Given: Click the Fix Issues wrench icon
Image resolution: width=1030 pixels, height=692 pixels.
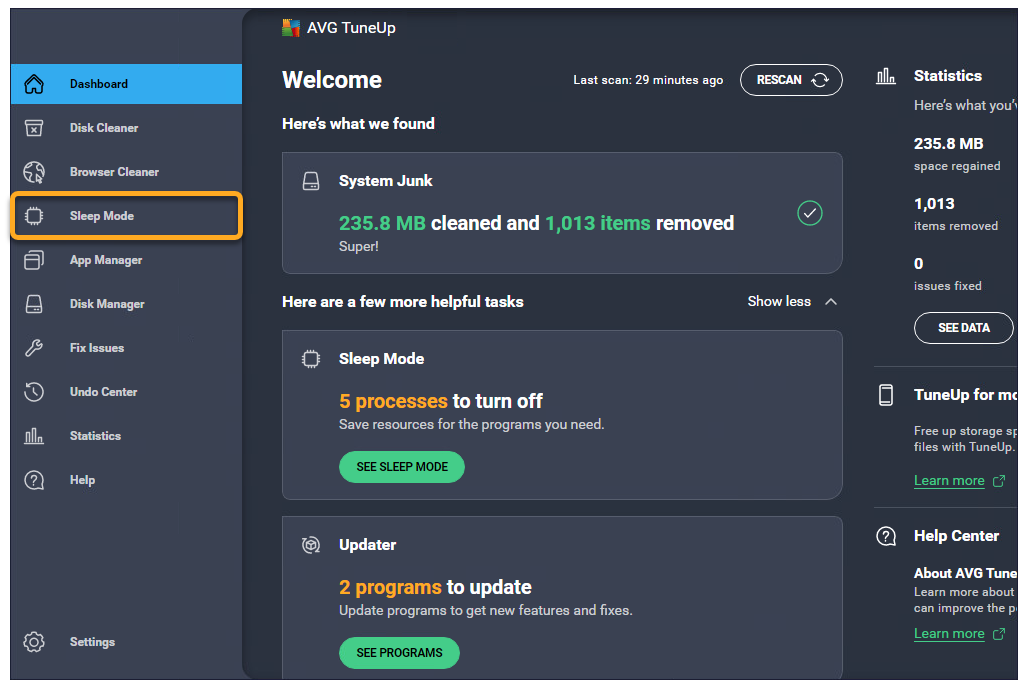Looking at the screenshot, I should 34,348.
